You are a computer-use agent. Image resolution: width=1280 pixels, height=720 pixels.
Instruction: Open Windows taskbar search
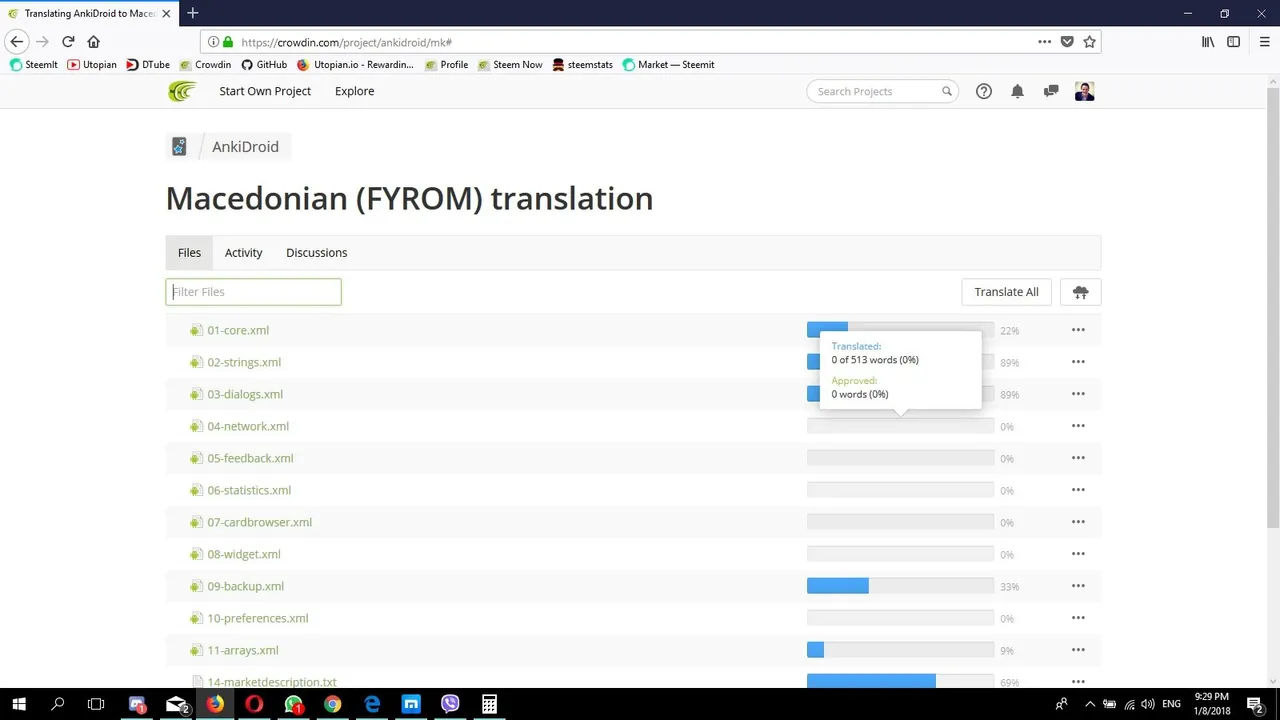coord(58,704)
